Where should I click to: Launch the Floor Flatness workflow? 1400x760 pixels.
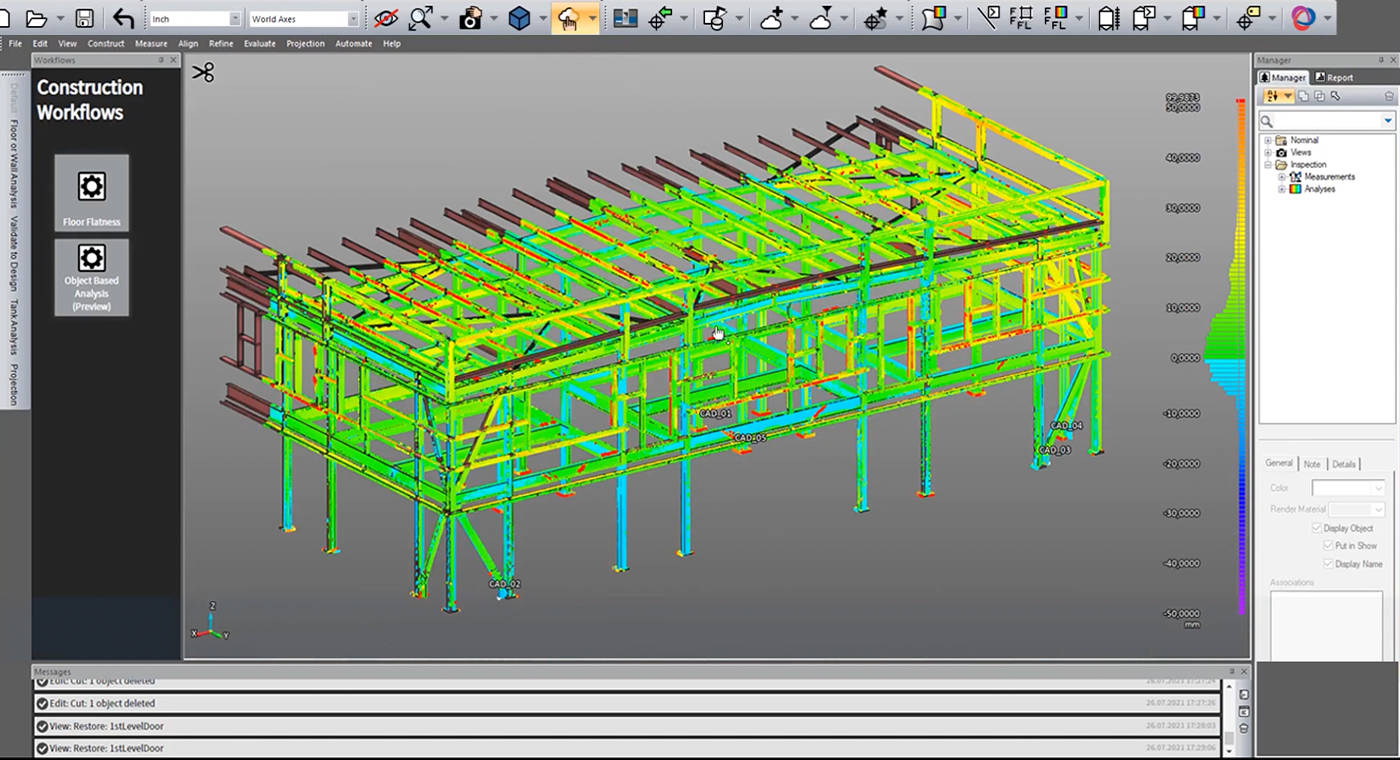pos(91,194)
